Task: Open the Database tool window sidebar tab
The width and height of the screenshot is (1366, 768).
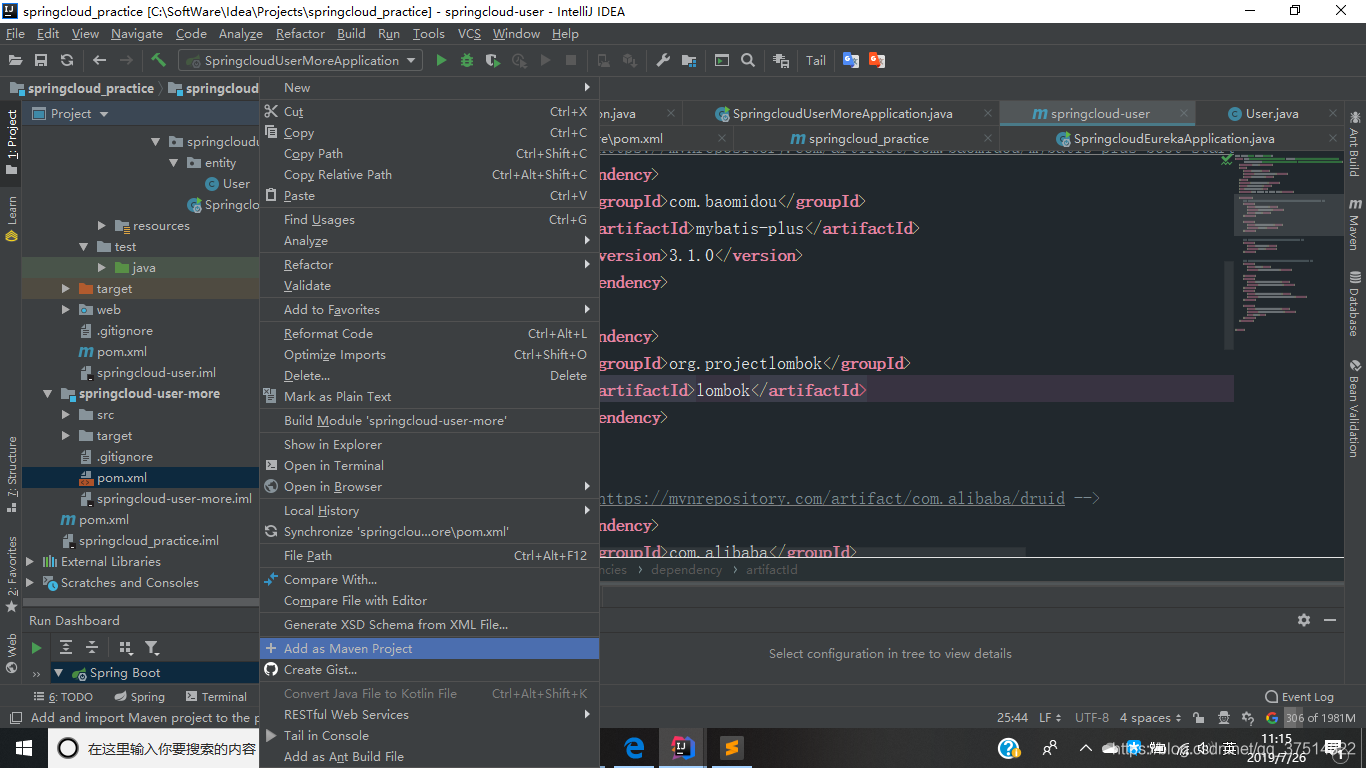Action: point(1355,303)
